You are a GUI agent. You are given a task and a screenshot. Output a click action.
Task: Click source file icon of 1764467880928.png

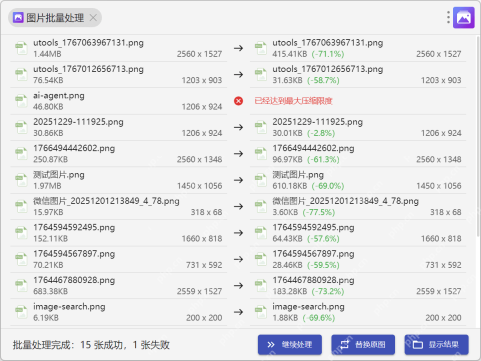[x=21, y=285]
